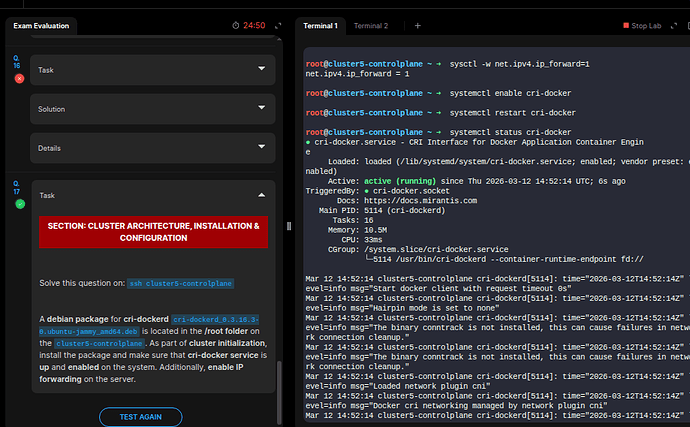Click the TEST AGAIN button
Image resolution: width=690 pixels, height=427 pixels.
point(140,416)
